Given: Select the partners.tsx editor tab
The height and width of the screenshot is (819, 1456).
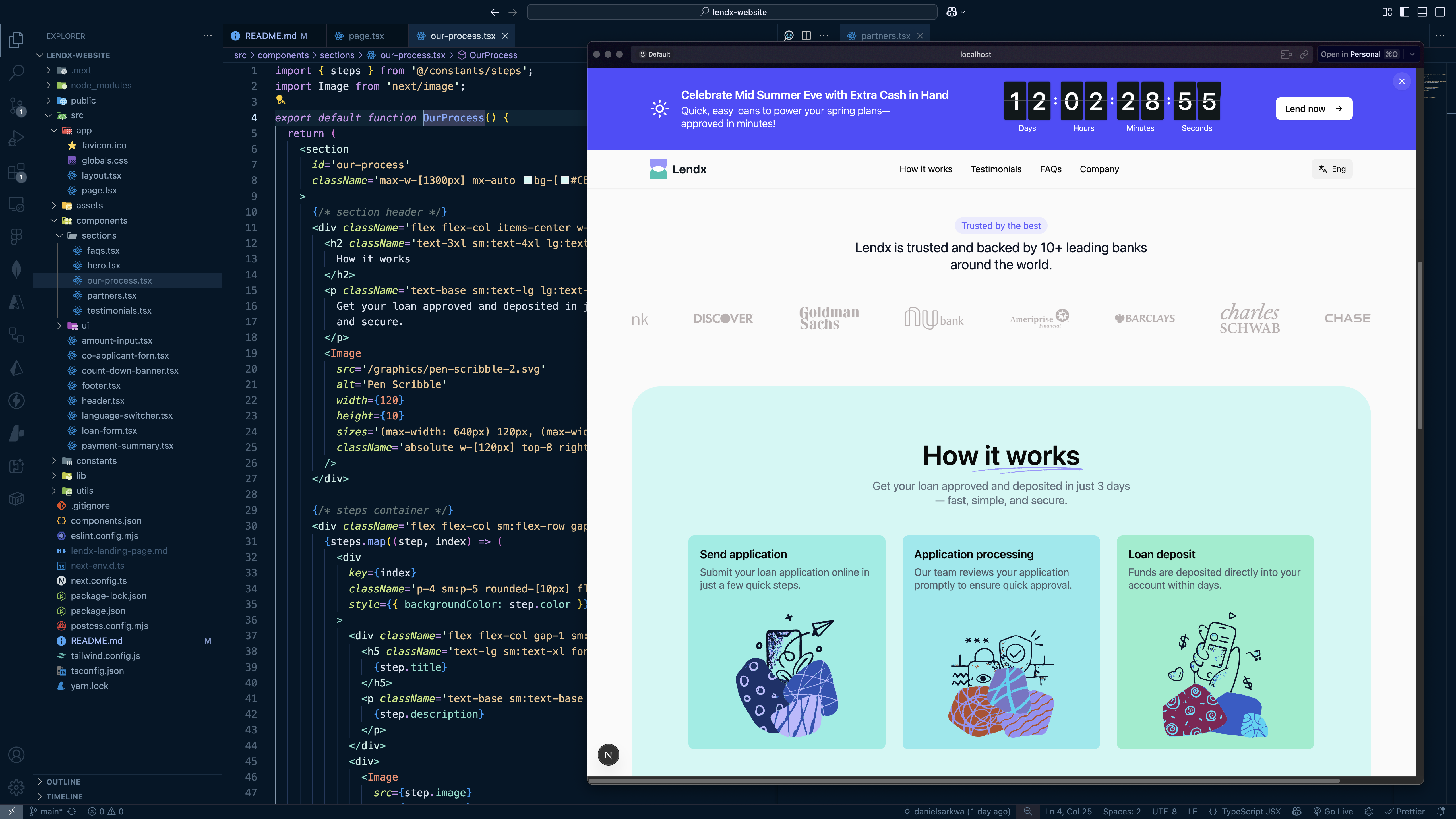Looking at the screenshot, I should (885, 35).
